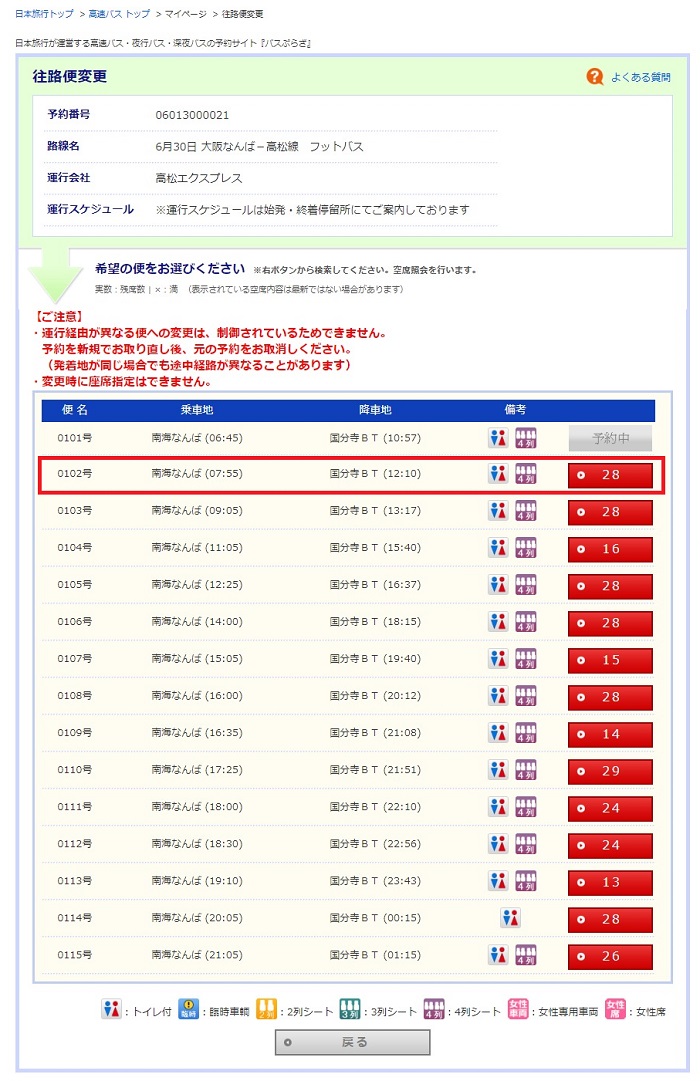Click the 女性席 legend icon
This screenshot has width=700, height=1081.
tap(615, 1010)
